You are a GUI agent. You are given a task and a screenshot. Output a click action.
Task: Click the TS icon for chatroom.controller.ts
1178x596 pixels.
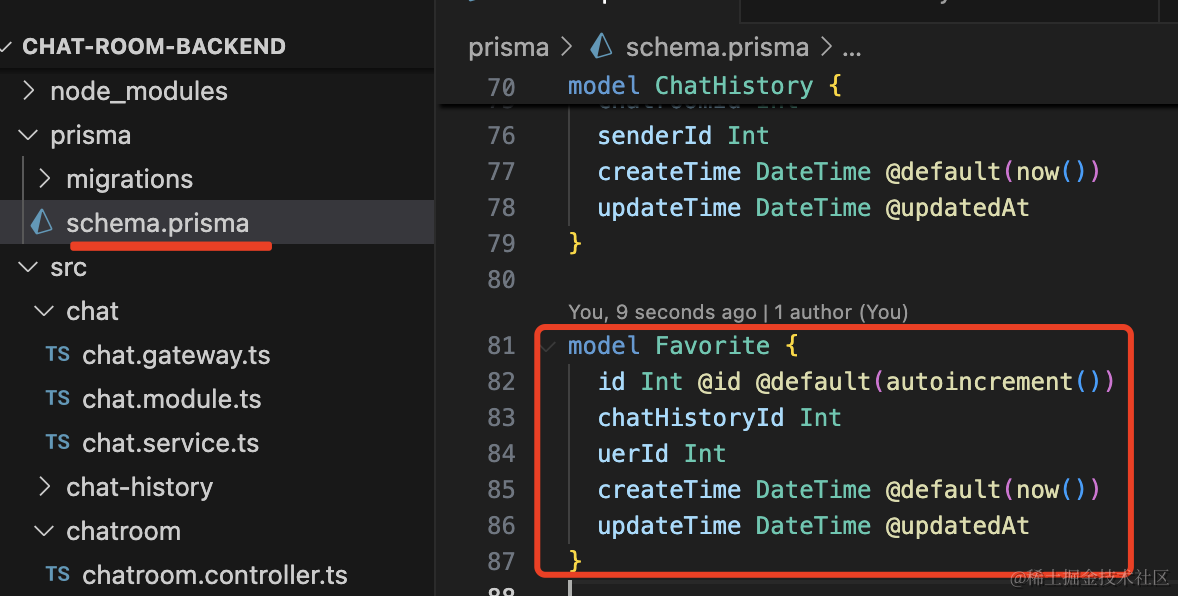(58, 575)
